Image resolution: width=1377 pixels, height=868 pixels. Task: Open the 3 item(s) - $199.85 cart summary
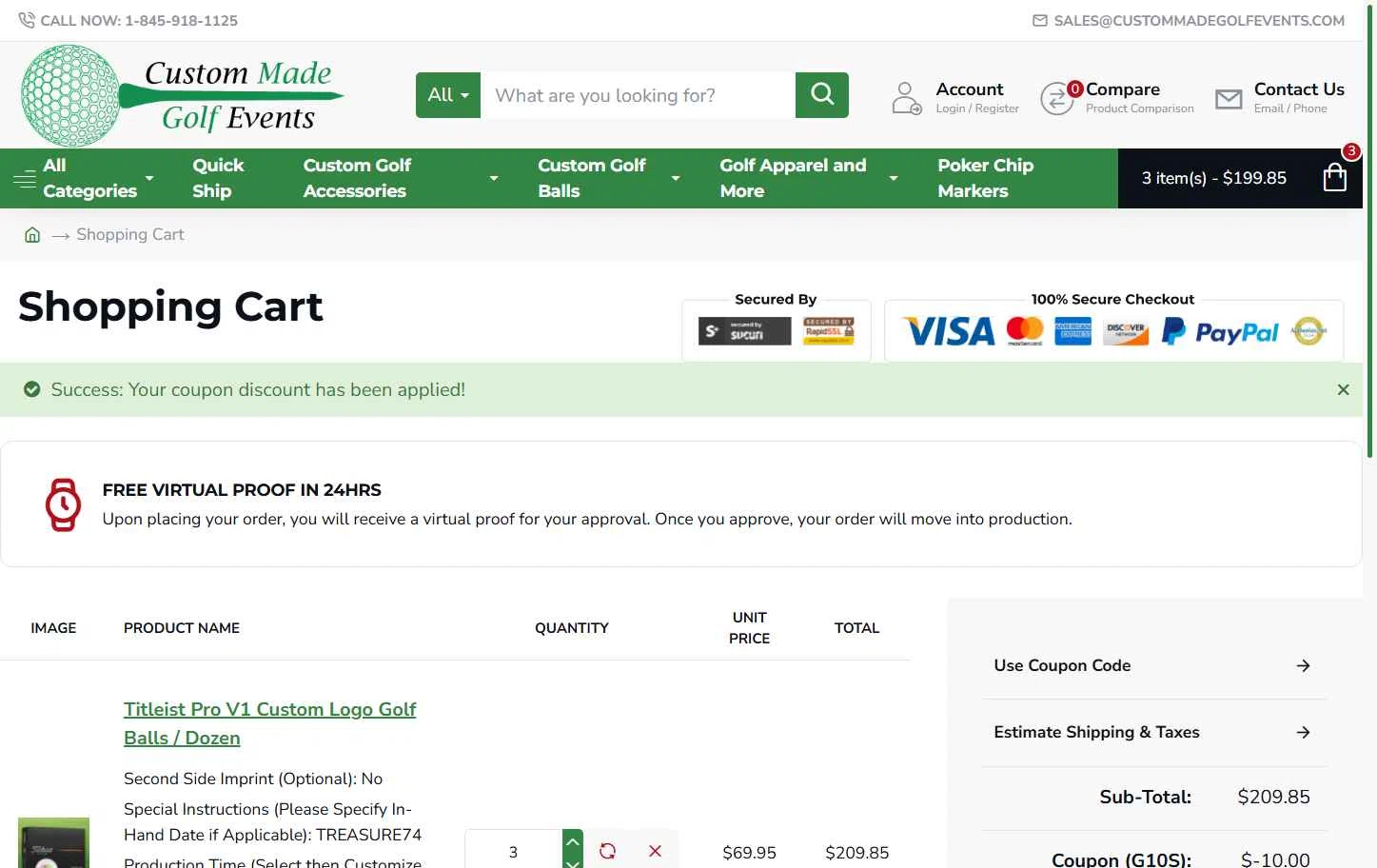coord(1213,178)
